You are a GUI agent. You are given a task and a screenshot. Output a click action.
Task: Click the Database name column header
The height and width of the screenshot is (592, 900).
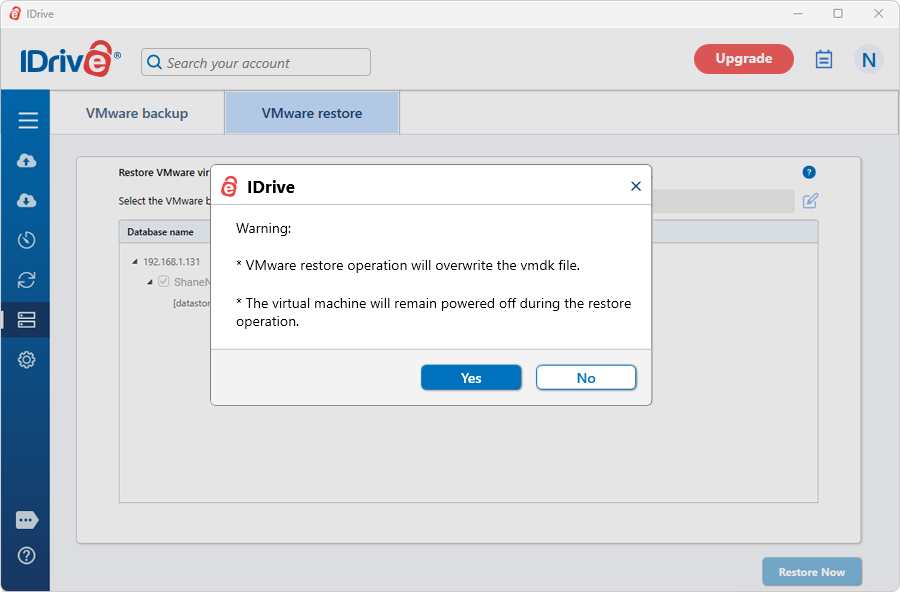click(160, 232)
